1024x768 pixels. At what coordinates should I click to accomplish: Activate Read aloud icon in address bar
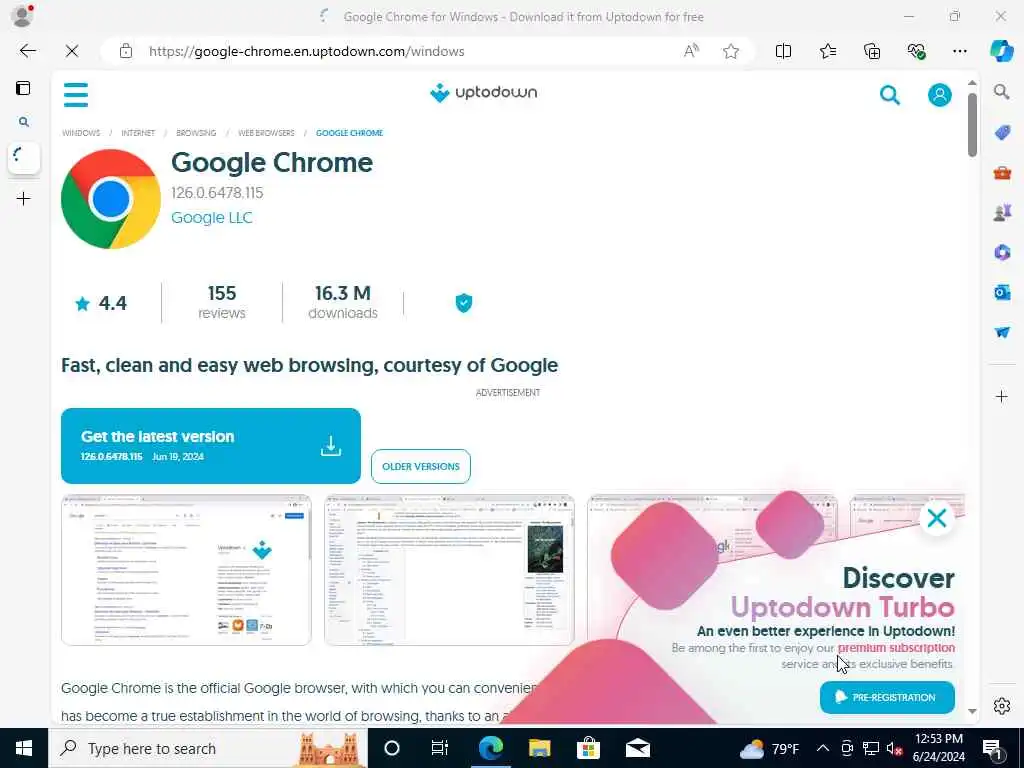pos(691,51)
